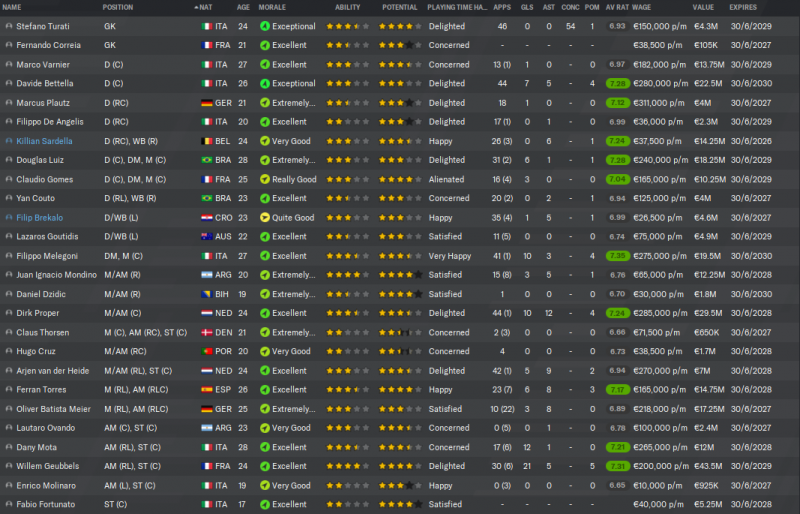Viewport: 800px width, 514px height.
Task: Click Davide Bettella's 7.28 average rating badge
Action: 617,83
